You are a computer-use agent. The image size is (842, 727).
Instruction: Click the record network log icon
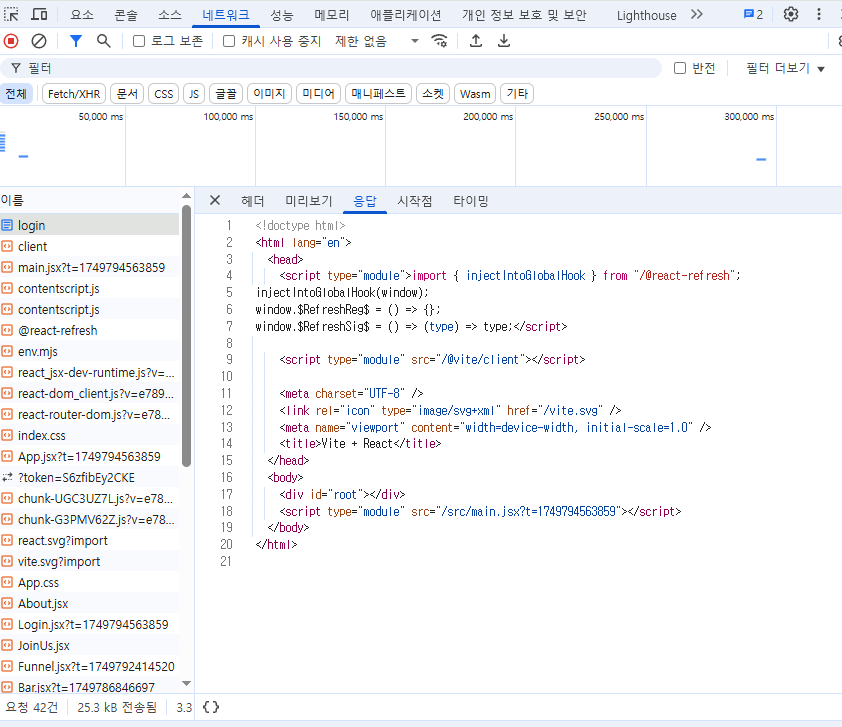[x=11, y=41]
